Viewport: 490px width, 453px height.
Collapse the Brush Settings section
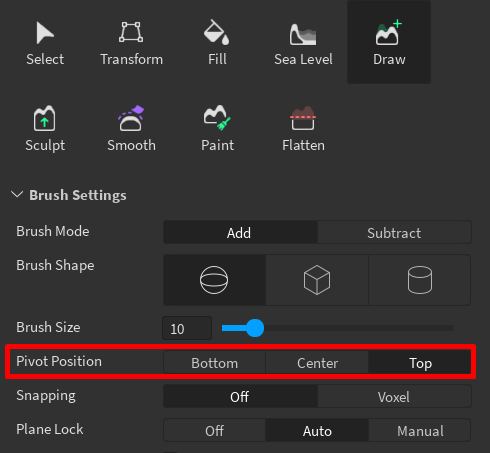(x=17, y=194)
